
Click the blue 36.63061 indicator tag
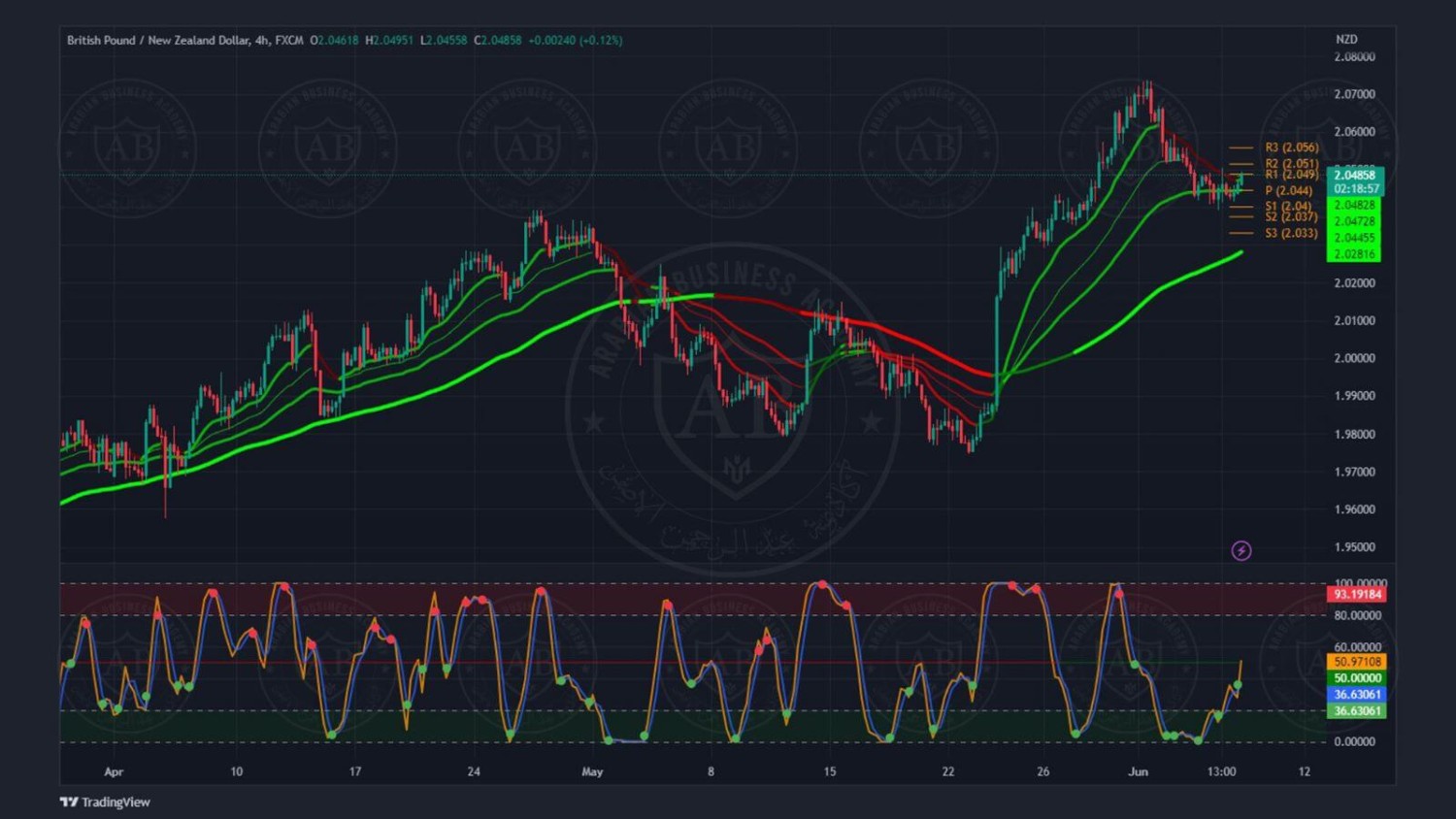1356,695
